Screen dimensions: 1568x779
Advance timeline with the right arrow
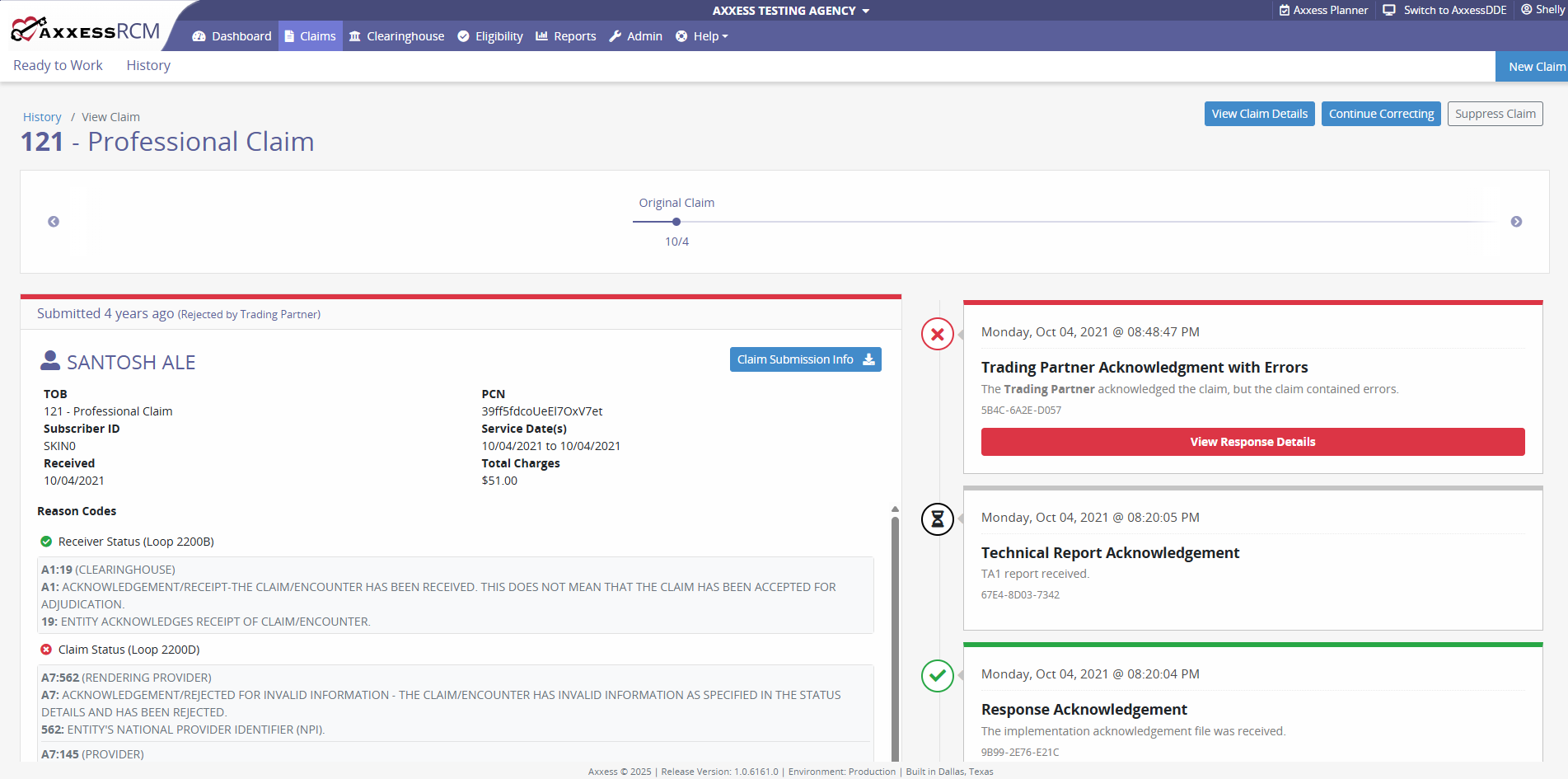[1516, 222]
